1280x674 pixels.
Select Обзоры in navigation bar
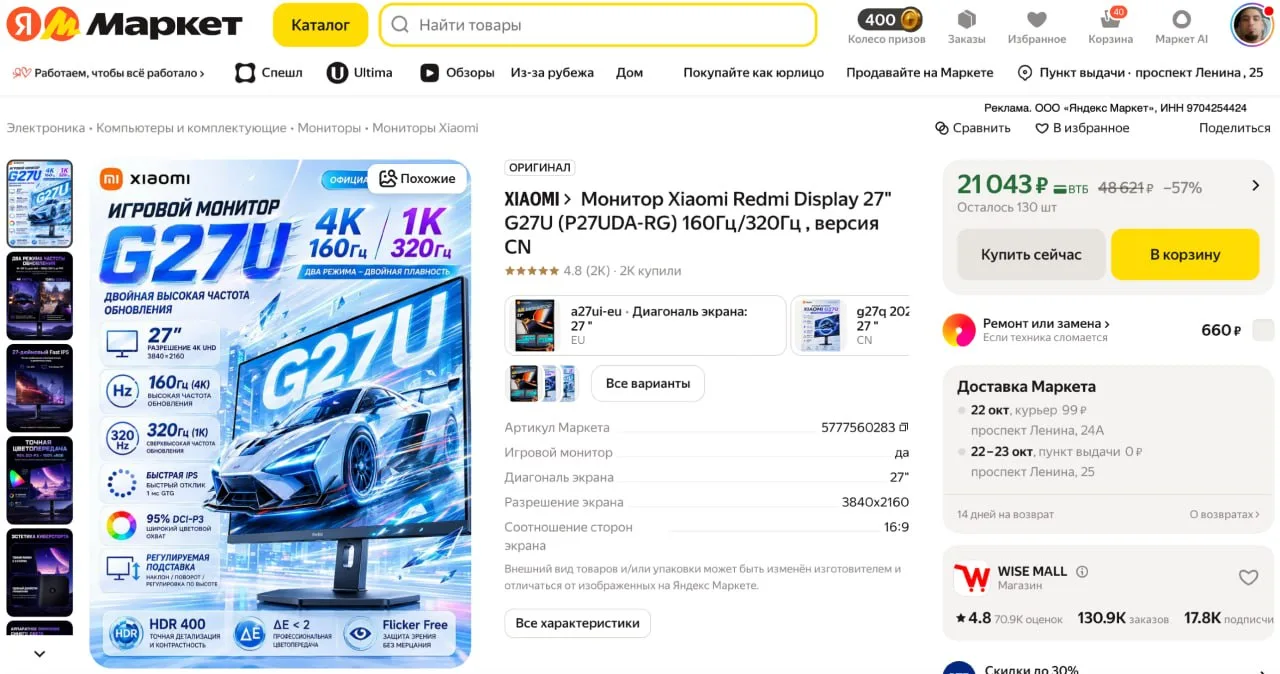(457, 73)
